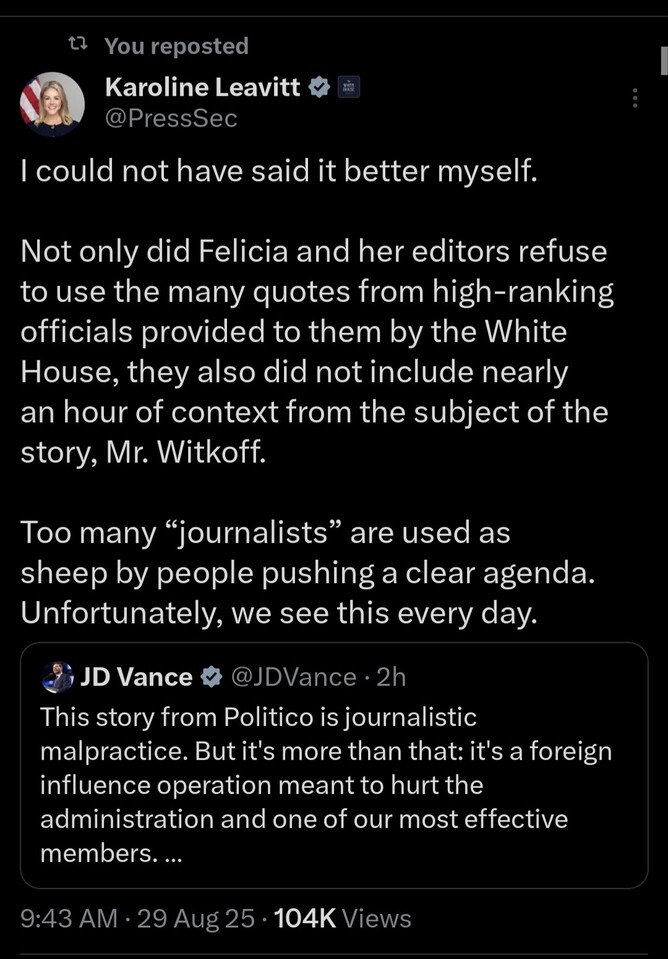
Task: Click Karoline Leavitt's blue verified badge
Action: (319, 88)
